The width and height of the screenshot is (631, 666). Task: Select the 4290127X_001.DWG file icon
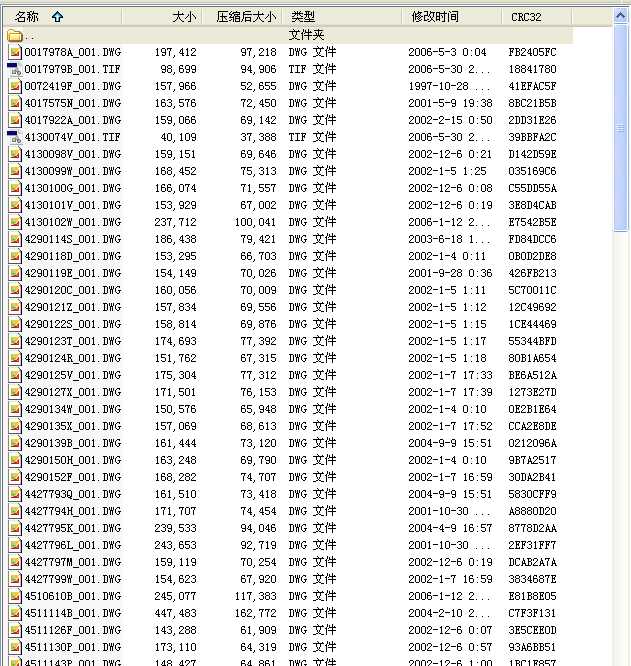click(15, 392)
